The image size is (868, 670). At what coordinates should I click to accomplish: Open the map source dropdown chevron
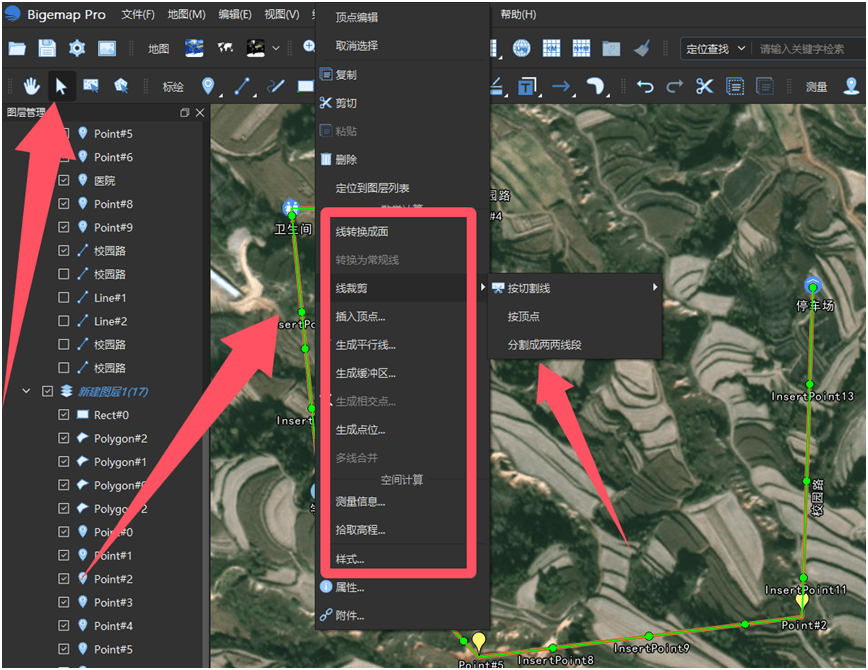point(276,49)
